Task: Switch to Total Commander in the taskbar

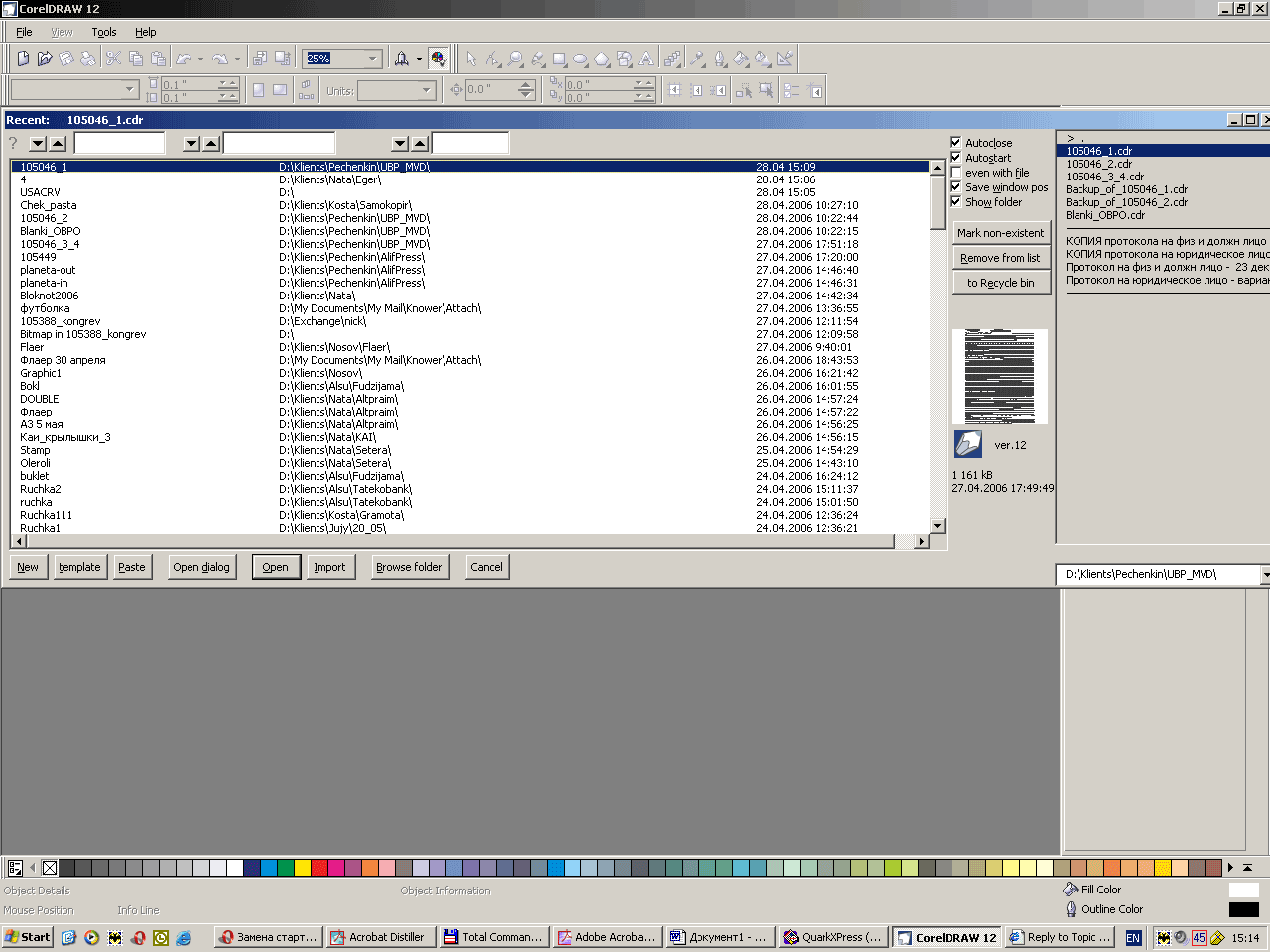Action: point(494,937)
